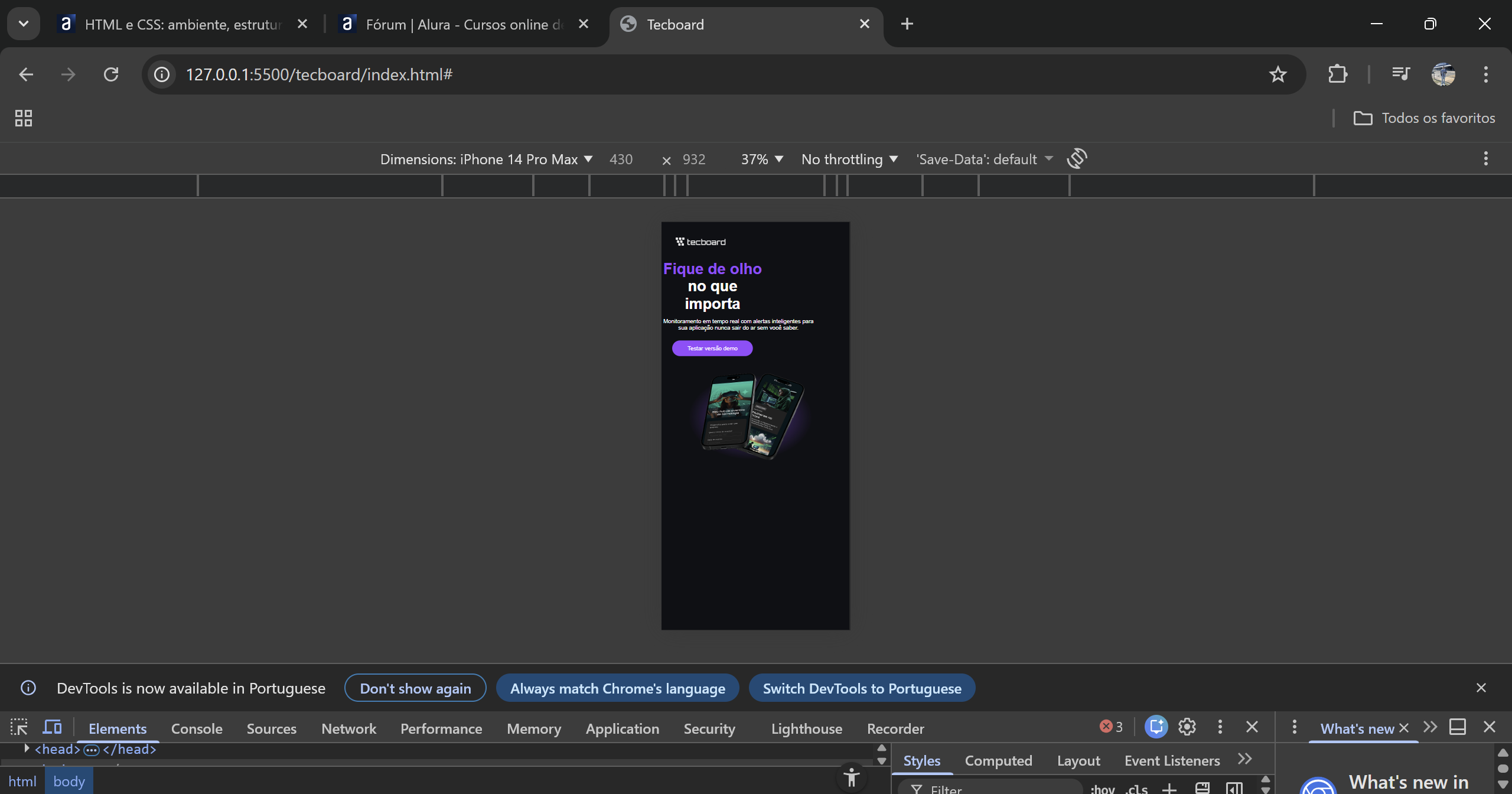Image resolution: width=1512 pixels, height=794 pixels.
Task: Activate the inspect element picker icon
Action: (x=19, y=727)
